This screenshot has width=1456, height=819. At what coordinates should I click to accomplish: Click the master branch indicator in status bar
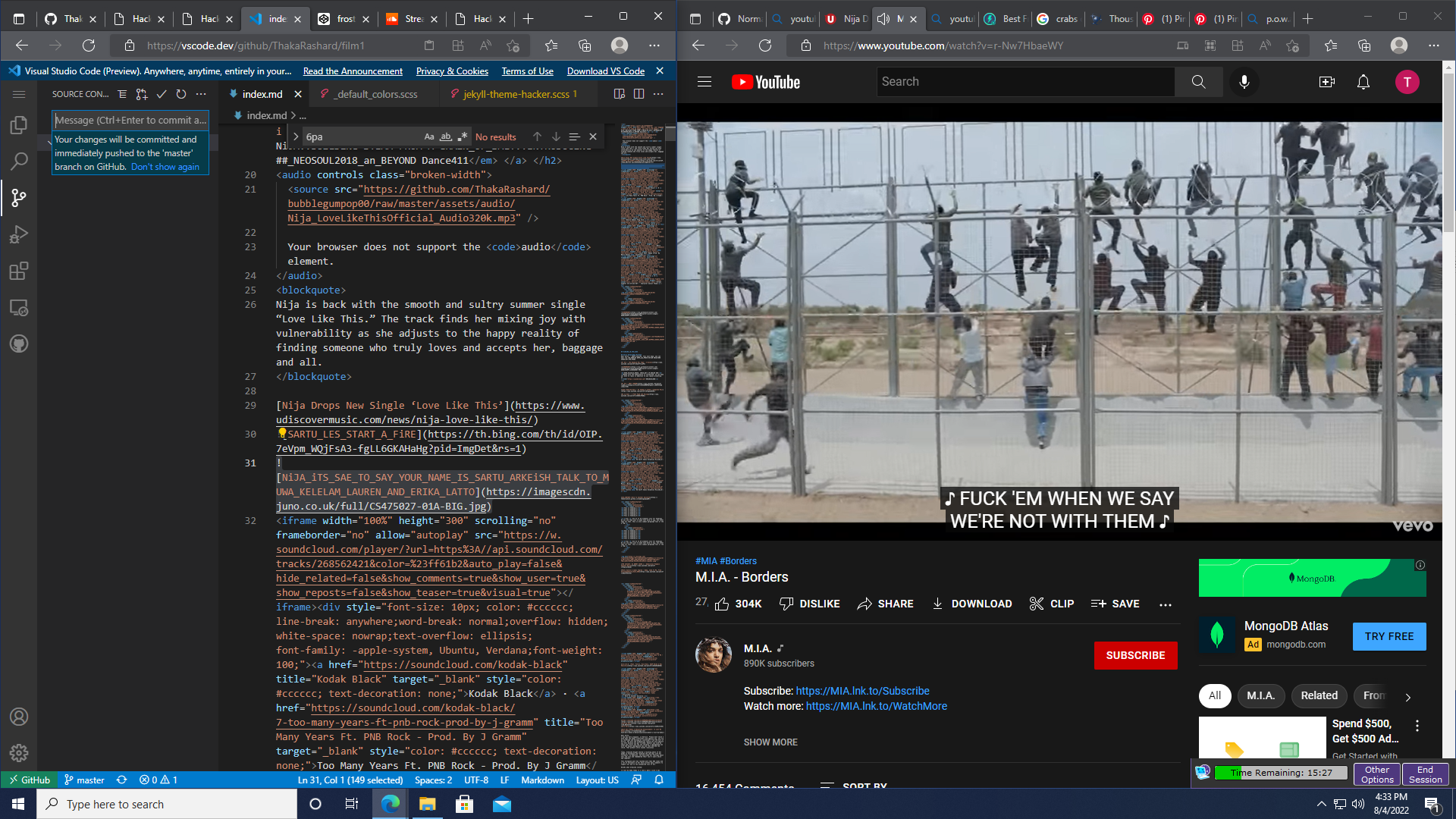(x=84, y=780)
